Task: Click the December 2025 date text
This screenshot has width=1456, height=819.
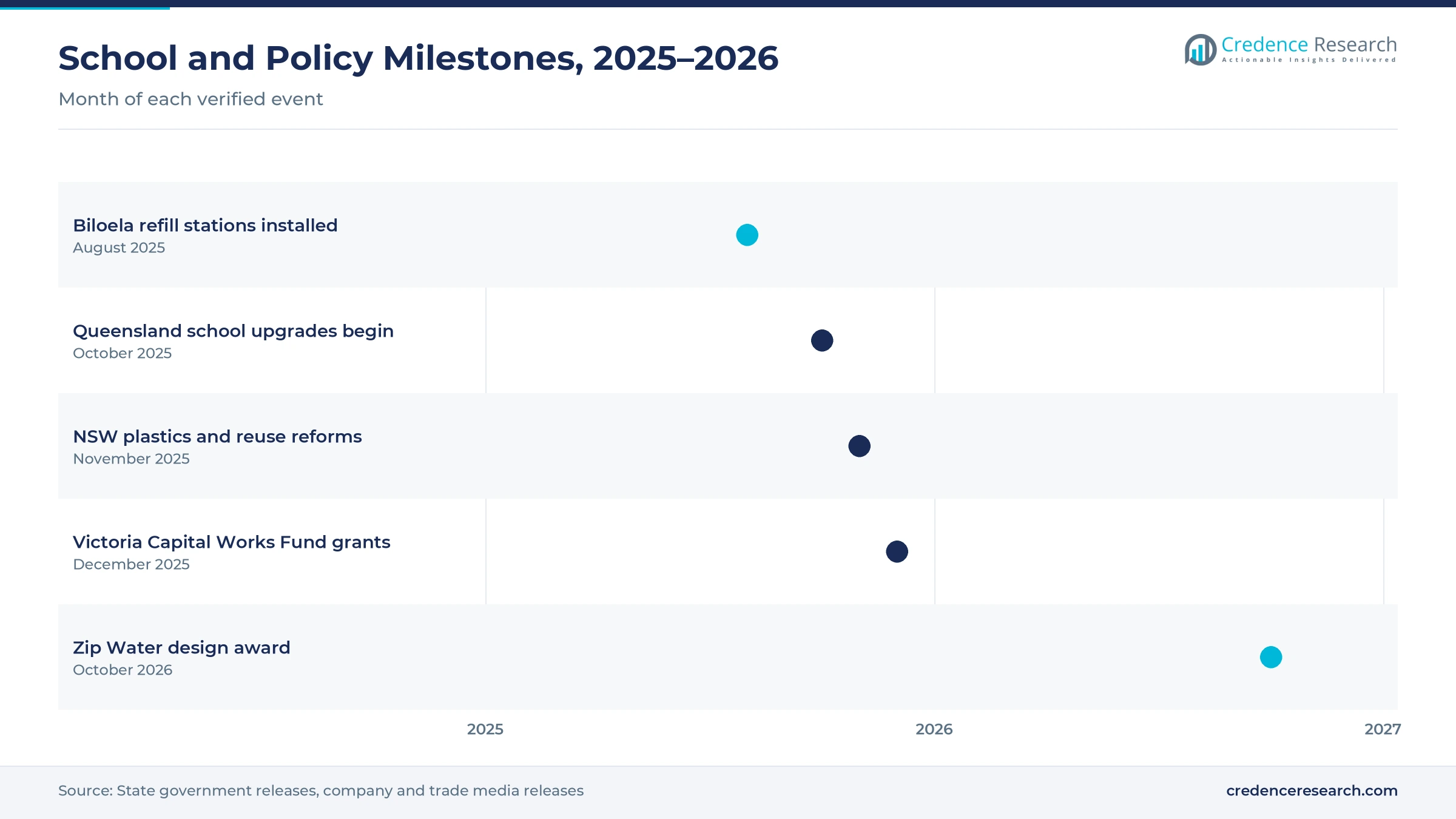Action: pyautogui.click(x=131, y=564)
